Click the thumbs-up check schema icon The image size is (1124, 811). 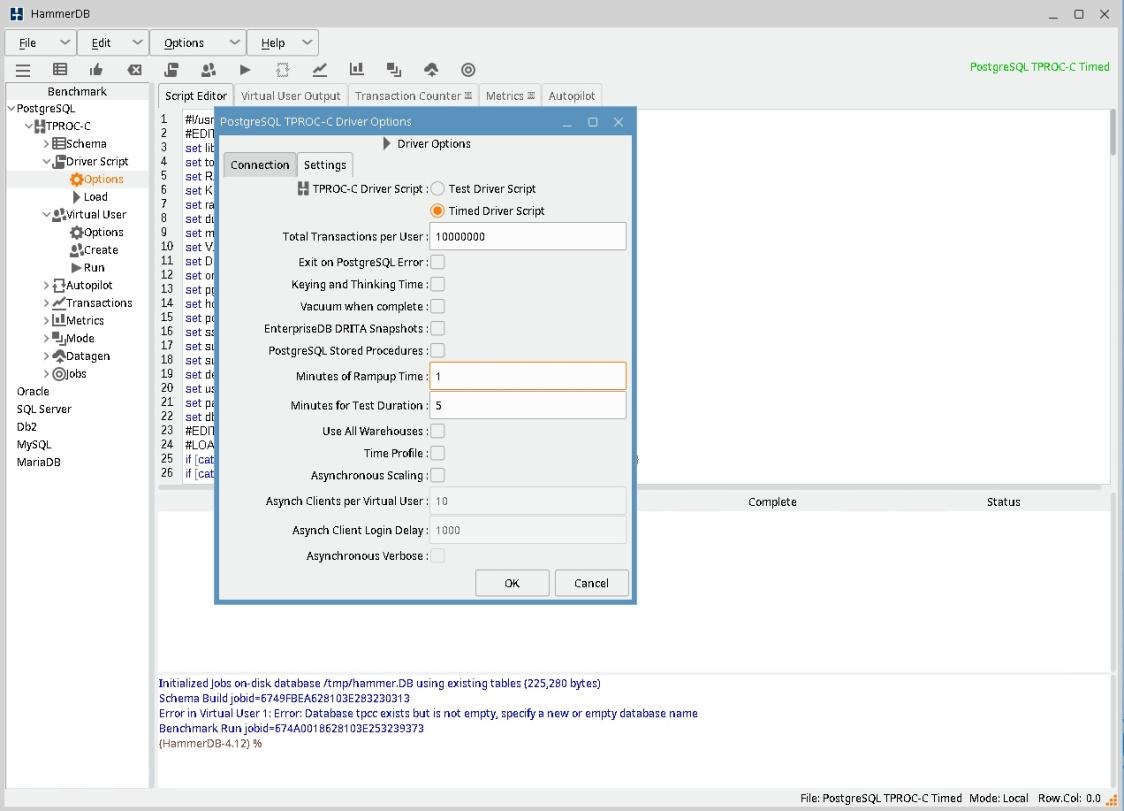coord(96,70)
